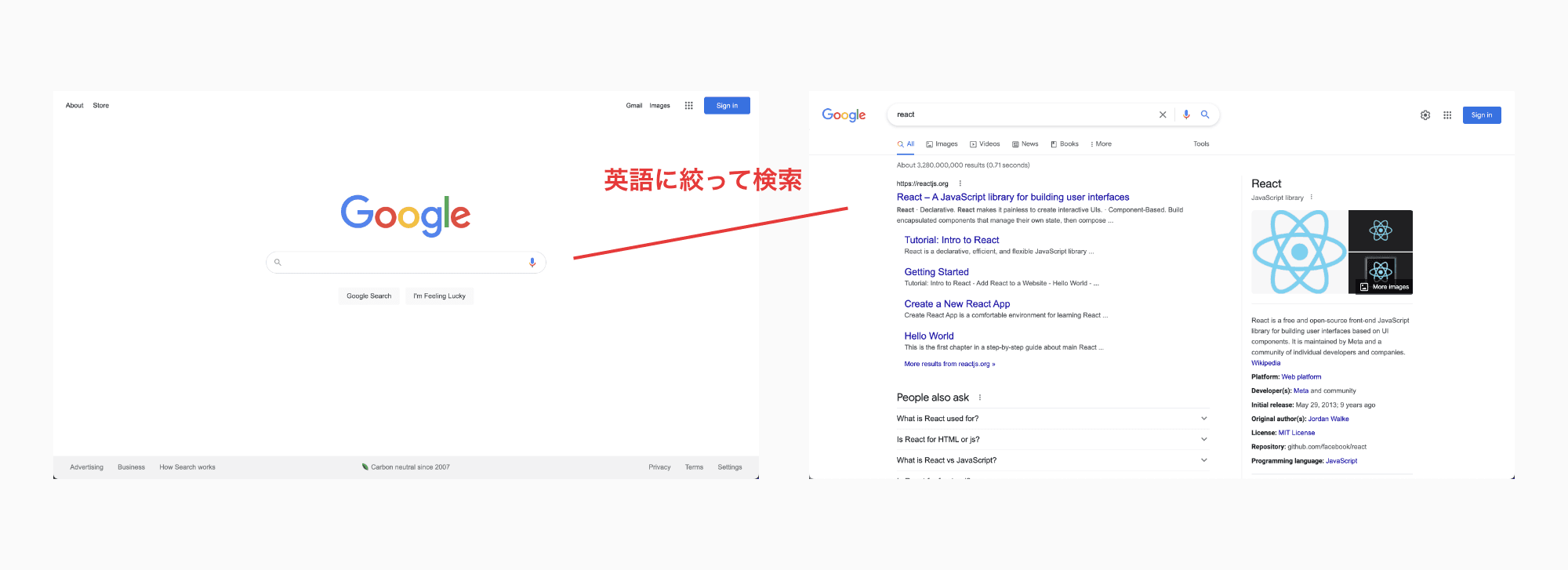
Task: Click 'Sign in' on the results page
Action: click(x=1482, y=115)
